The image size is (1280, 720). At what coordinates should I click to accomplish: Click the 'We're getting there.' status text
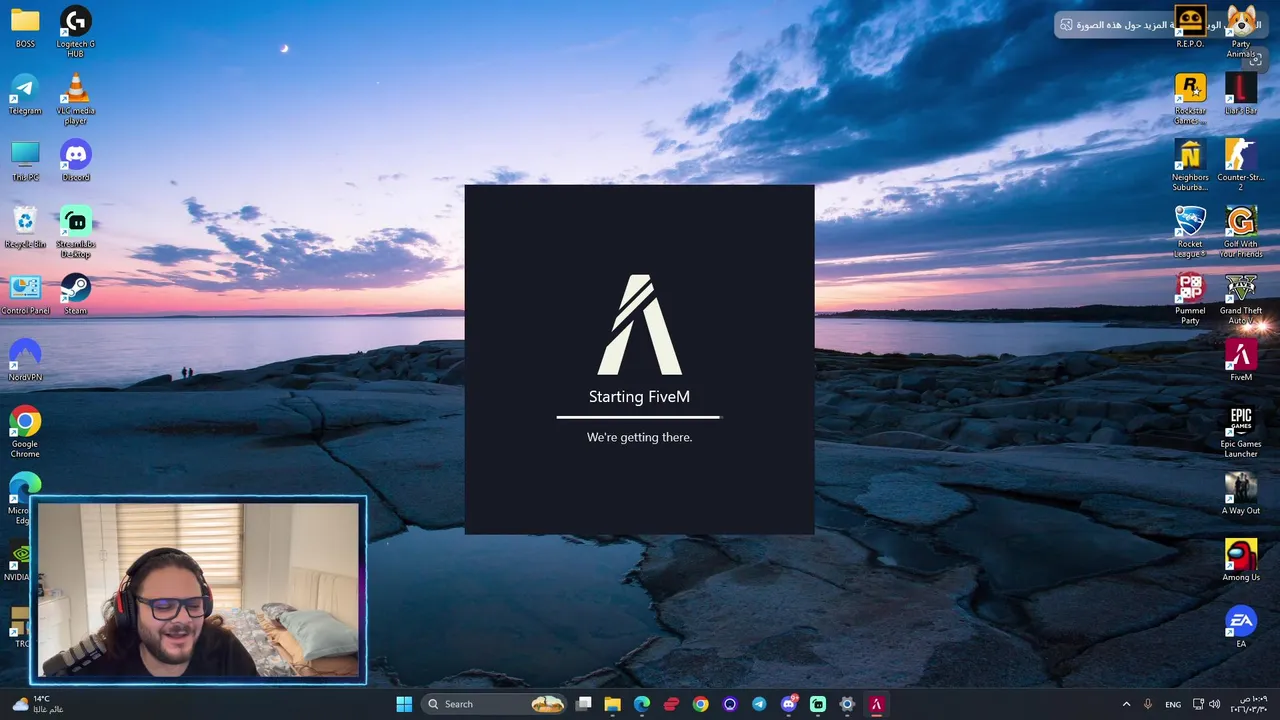pyautogui.click(x=639, y=437)
